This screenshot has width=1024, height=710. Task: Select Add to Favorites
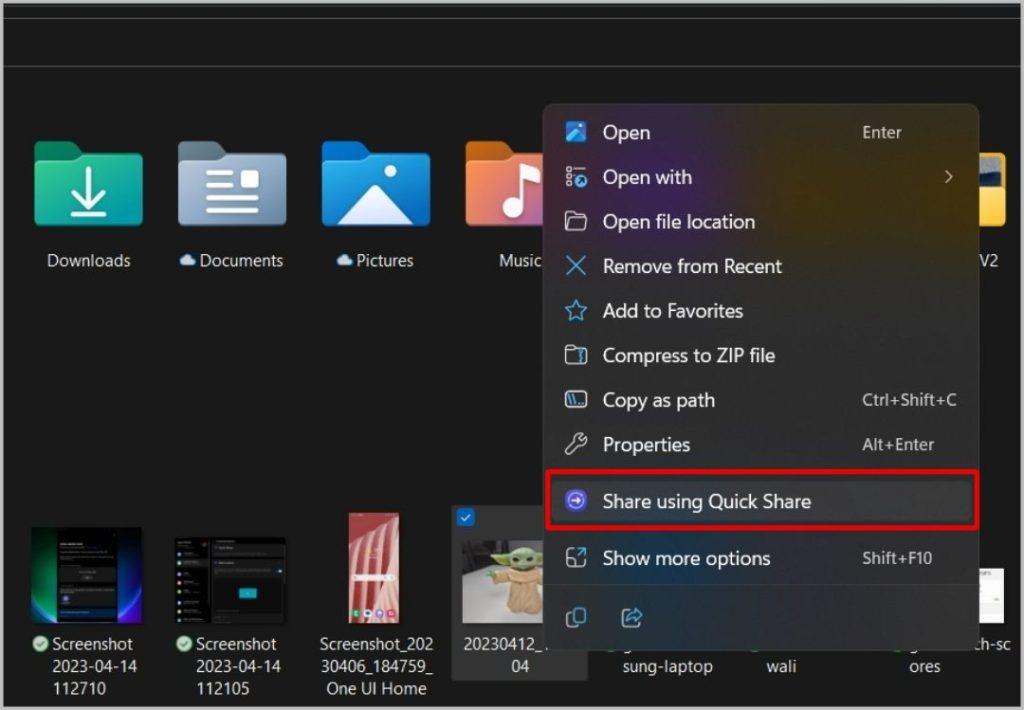[760, 310]
